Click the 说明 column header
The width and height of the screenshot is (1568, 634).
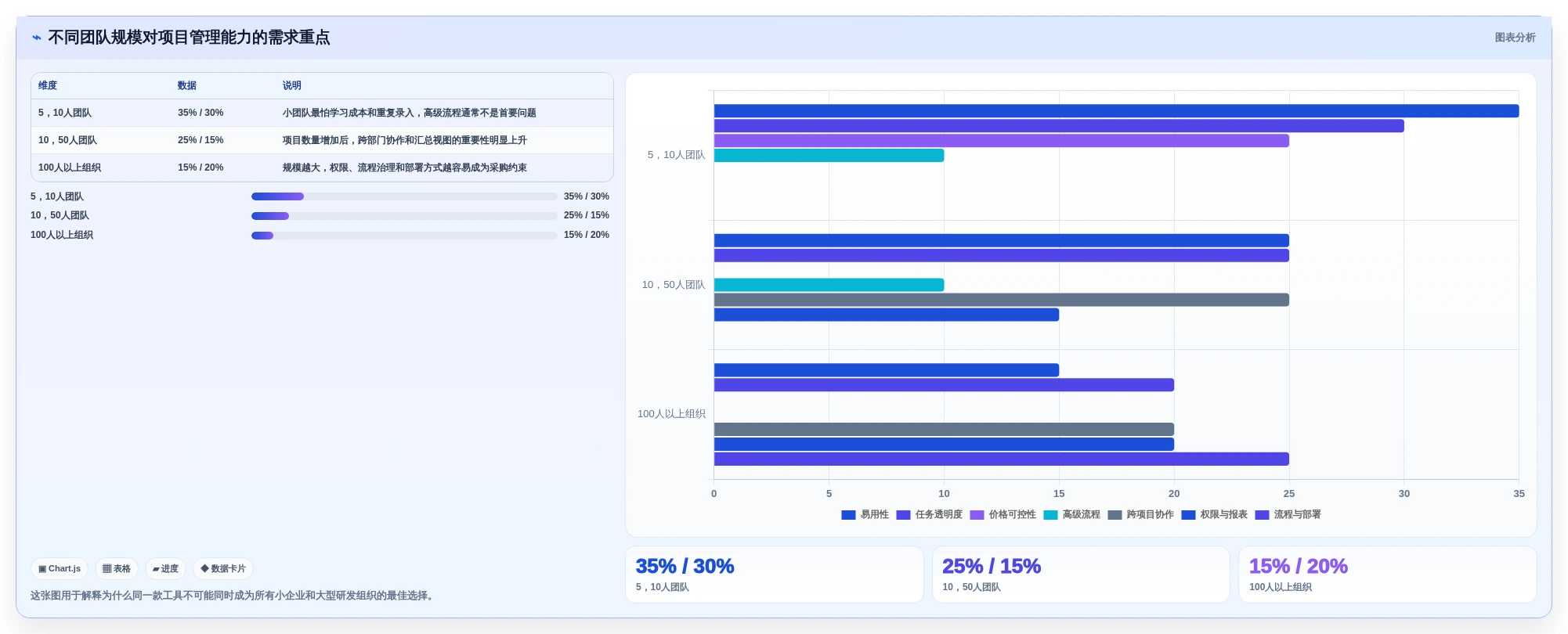[292, 85]
